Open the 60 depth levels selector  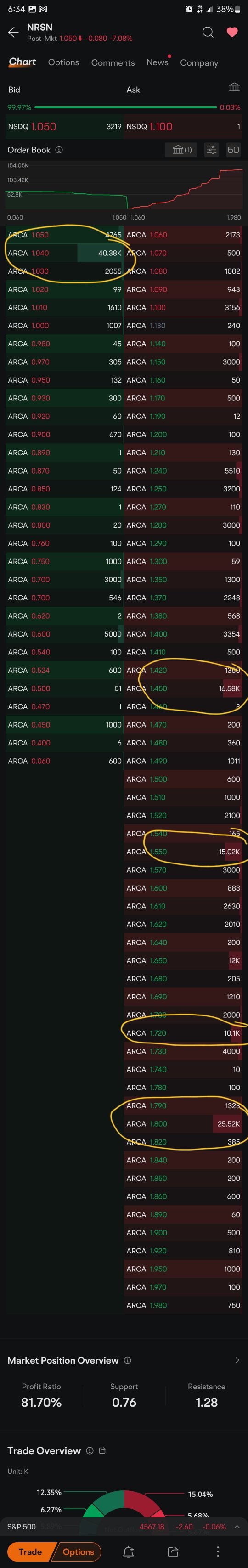[233, 150]
